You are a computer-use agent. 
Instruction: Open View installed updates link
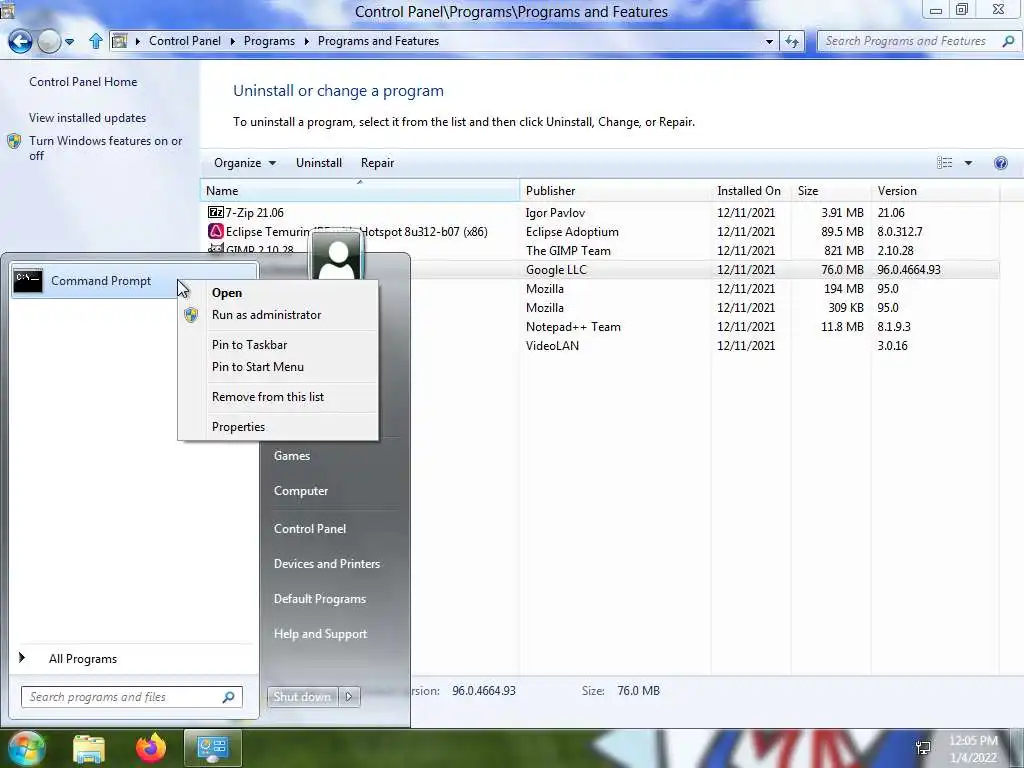(x=88, y=118)
